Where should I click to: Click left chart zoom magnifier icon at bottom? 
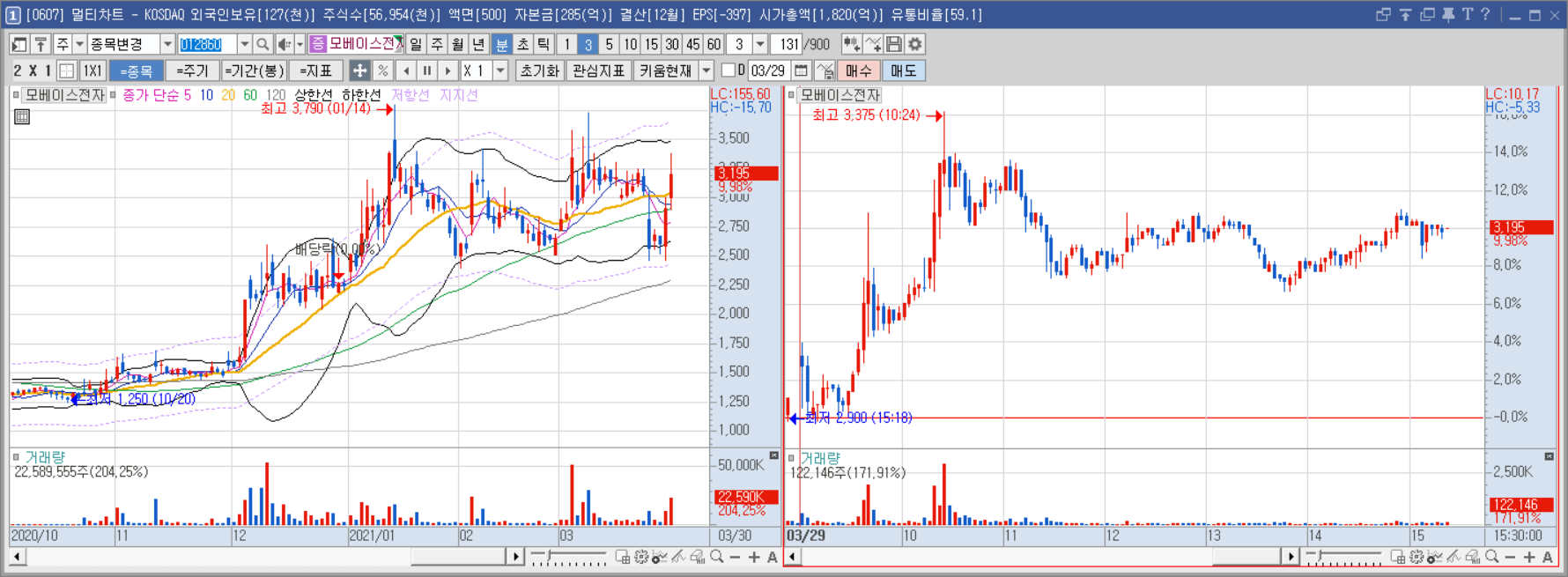tap(717, 557)
